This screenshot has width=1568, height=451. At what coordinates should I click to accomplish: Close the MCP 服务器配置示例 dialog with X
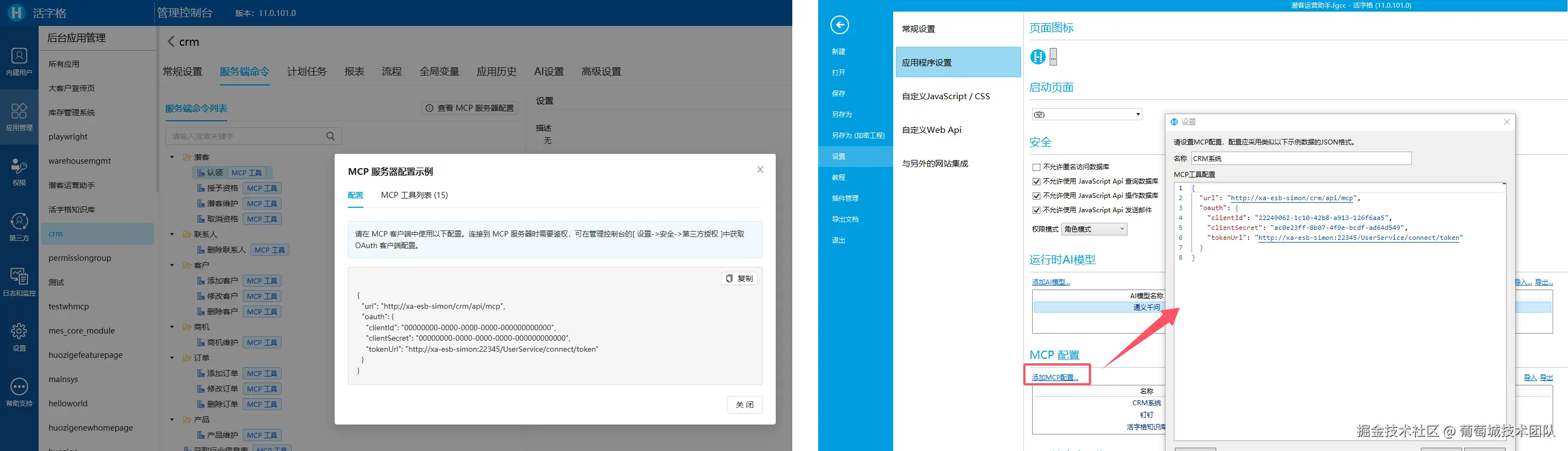pos(760,170)
